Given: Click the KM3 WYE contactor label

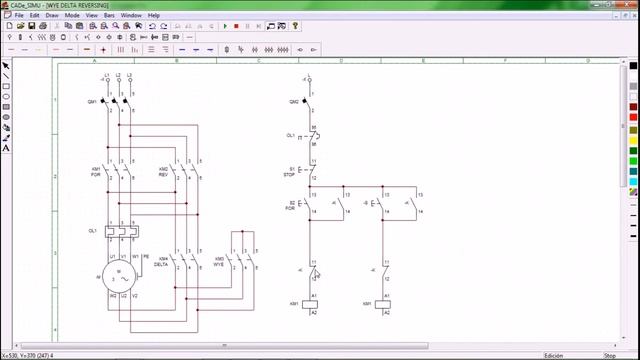Looking at the screenshot, I should [x=219, y=262].
